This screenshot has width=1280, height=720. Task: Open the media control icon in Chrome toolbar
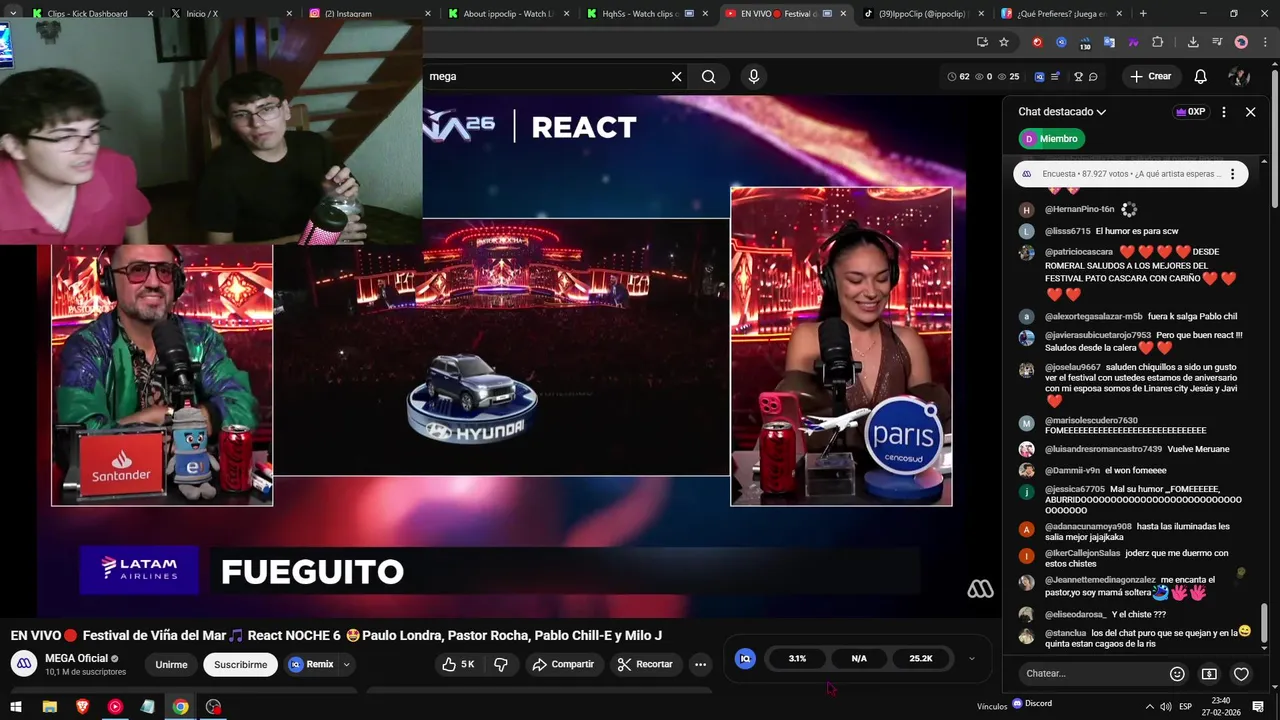(1217, 42)
